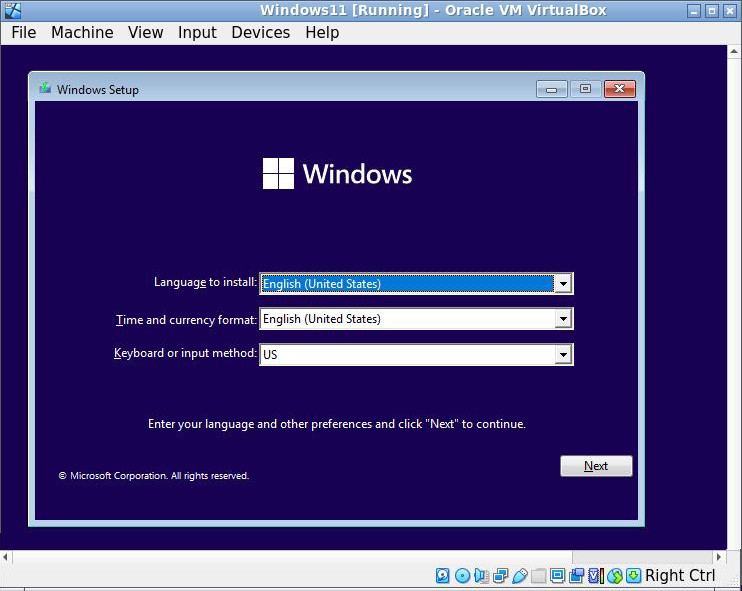The height and width of the screenshot is (591, 742).
Task: Click the mouse integration status icon
Action: coord(615,575)
